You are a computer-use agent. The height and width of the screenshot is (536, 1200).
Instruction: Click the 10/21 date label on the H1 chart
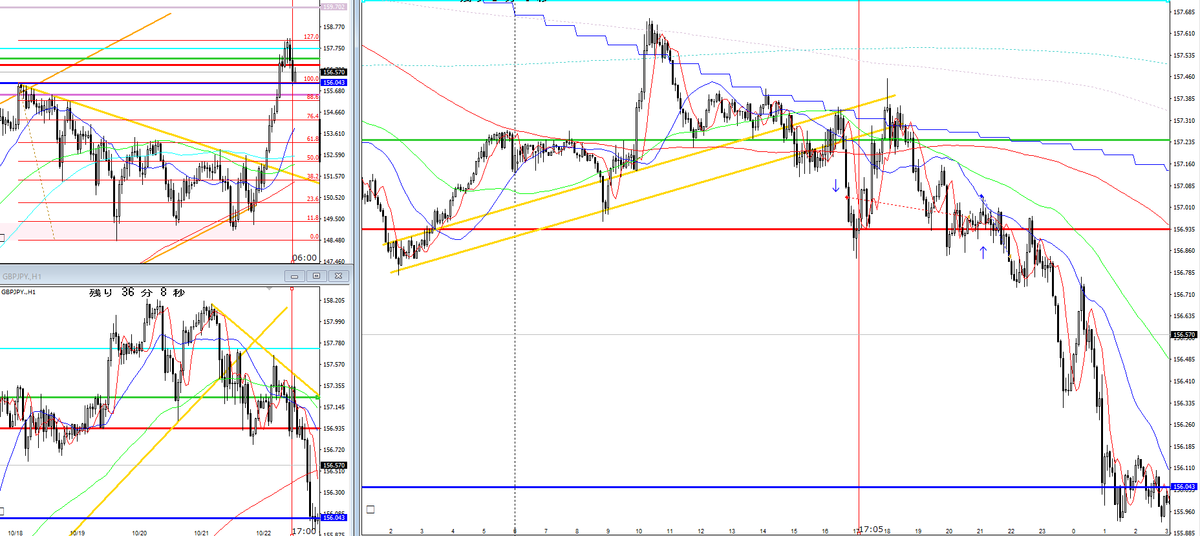201,531
